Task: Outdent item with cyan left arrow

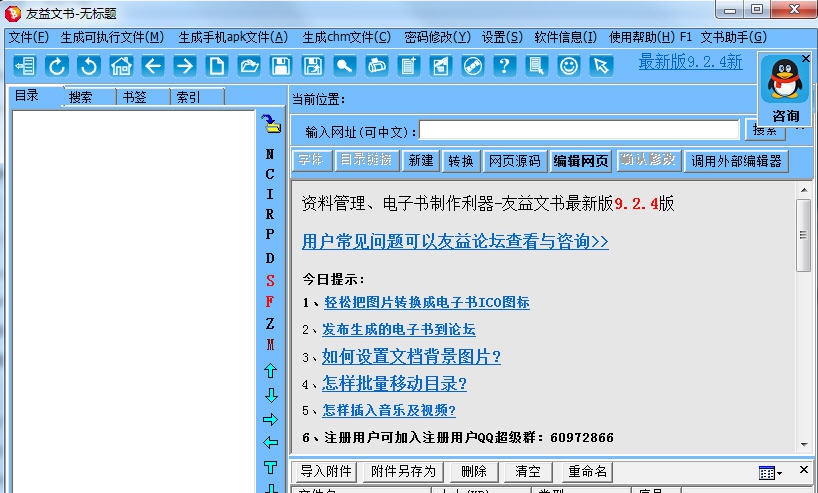Action: coord(270,442)
